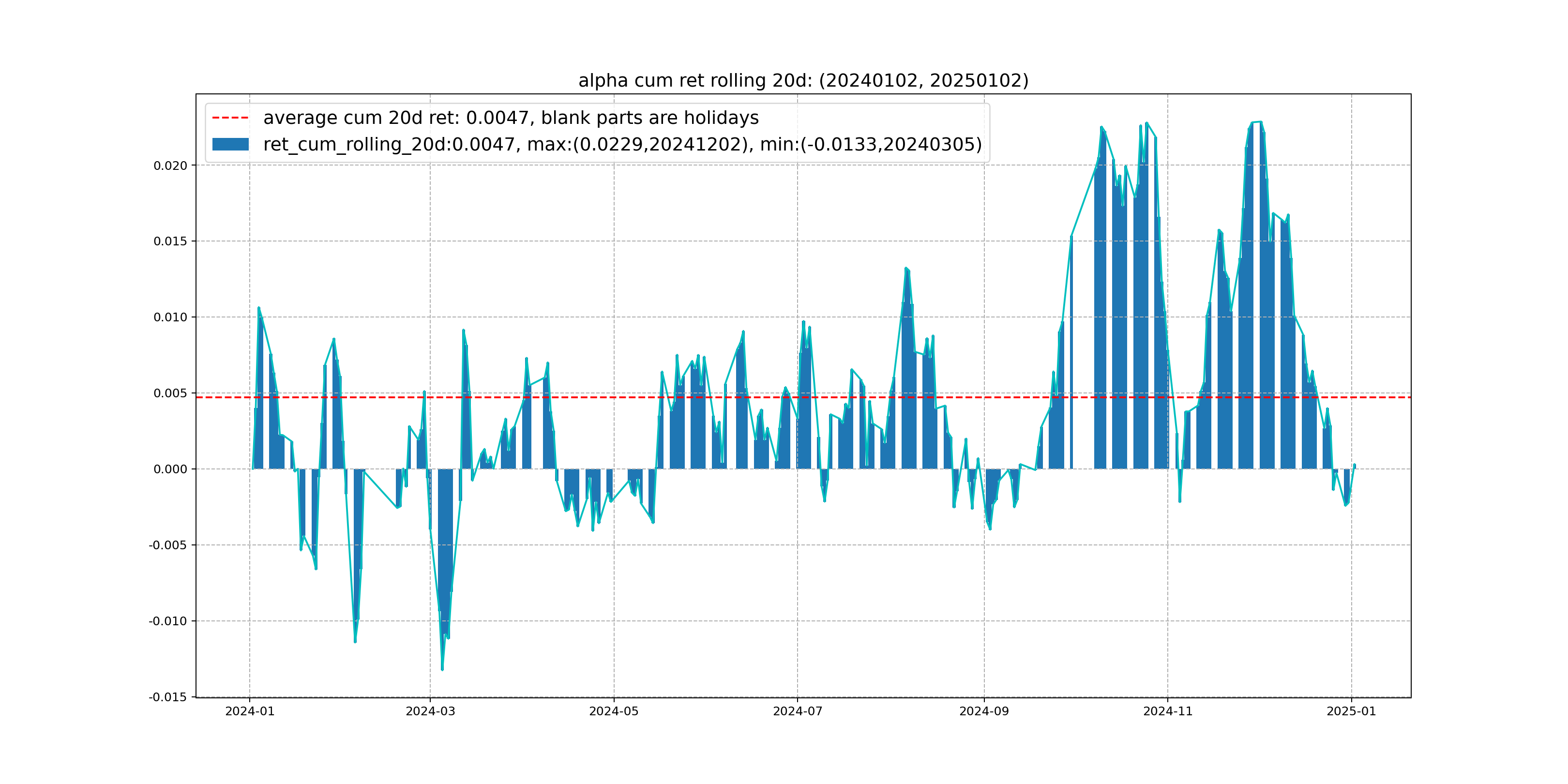This screenshot has height=784, width=1568.
Task: Click the 2024-05 x-axis tick label
Action: coord(614,711)
